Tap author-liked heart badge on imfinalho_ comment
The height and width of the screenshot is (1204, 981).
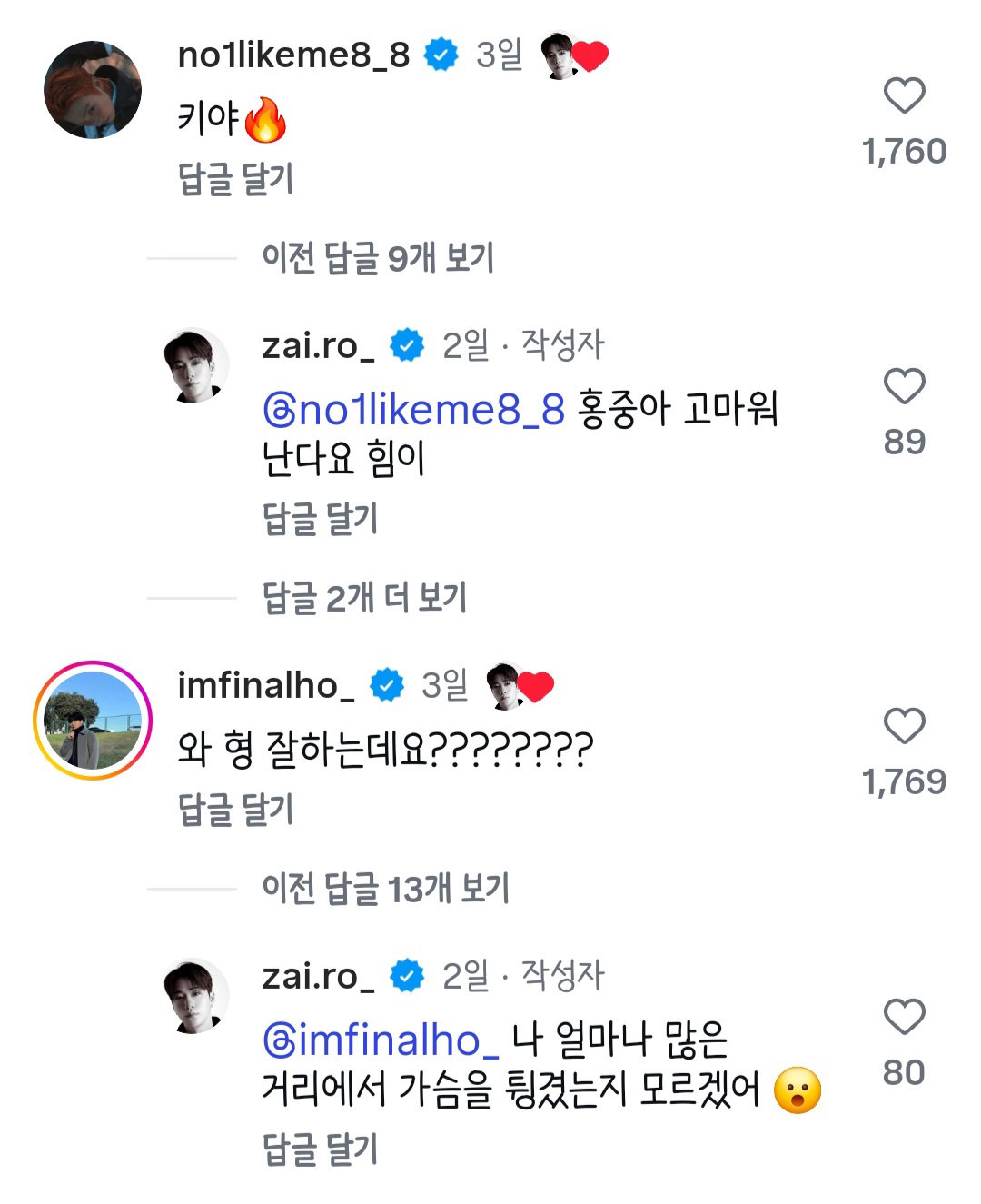520,686
